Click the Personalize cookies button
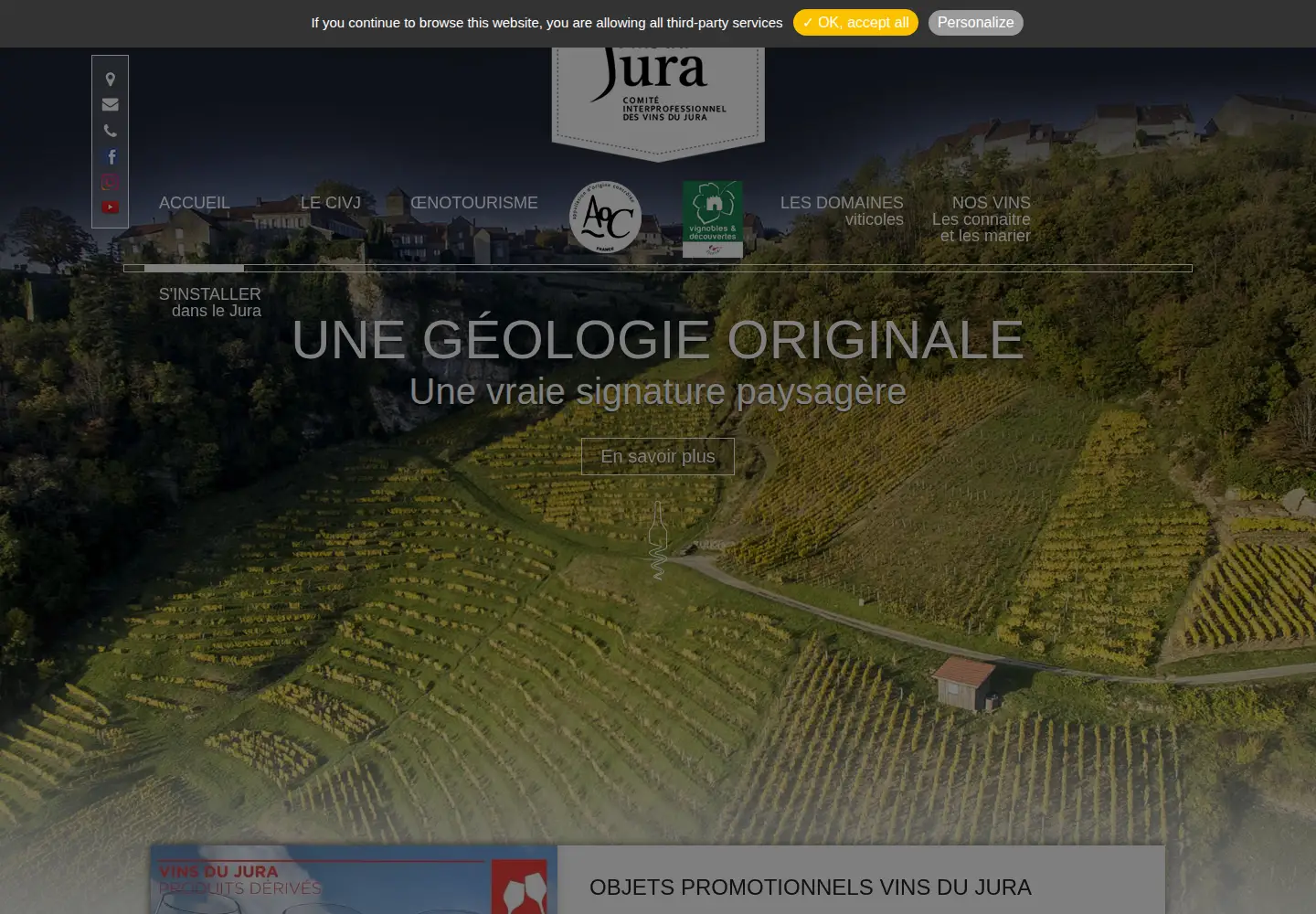The height and width of the screenshot is (914, 1316). 976,23
